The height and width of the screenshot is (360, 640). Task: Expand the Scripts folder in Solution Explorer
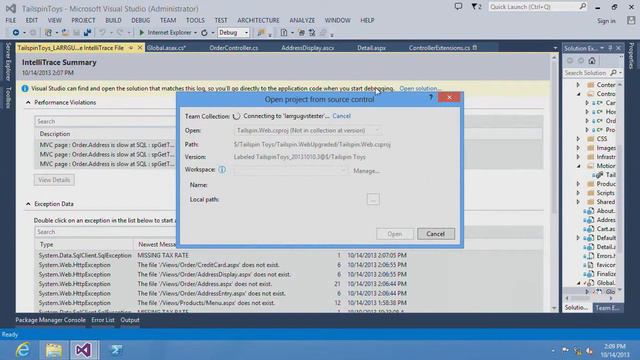click(x=578, y=193)
